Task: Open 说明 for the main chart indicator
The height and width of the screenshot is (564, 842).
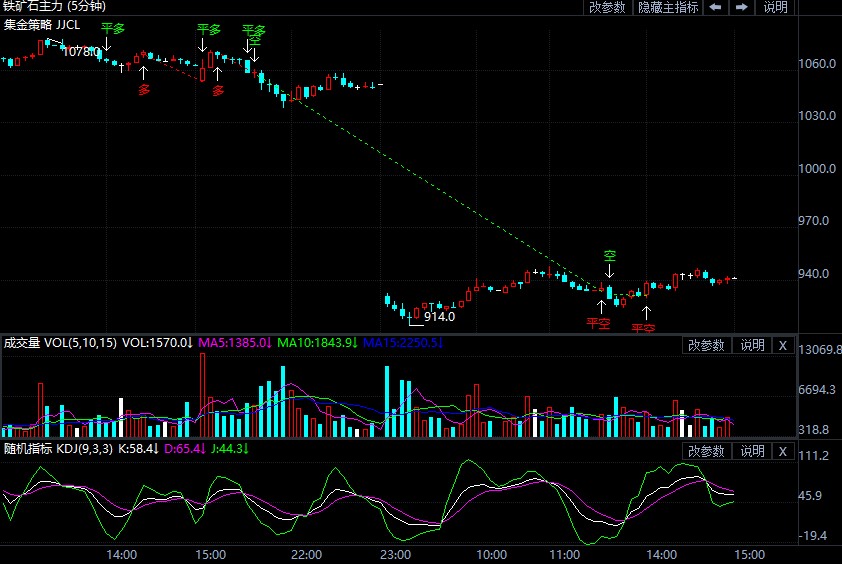Action: click(776, 7)
